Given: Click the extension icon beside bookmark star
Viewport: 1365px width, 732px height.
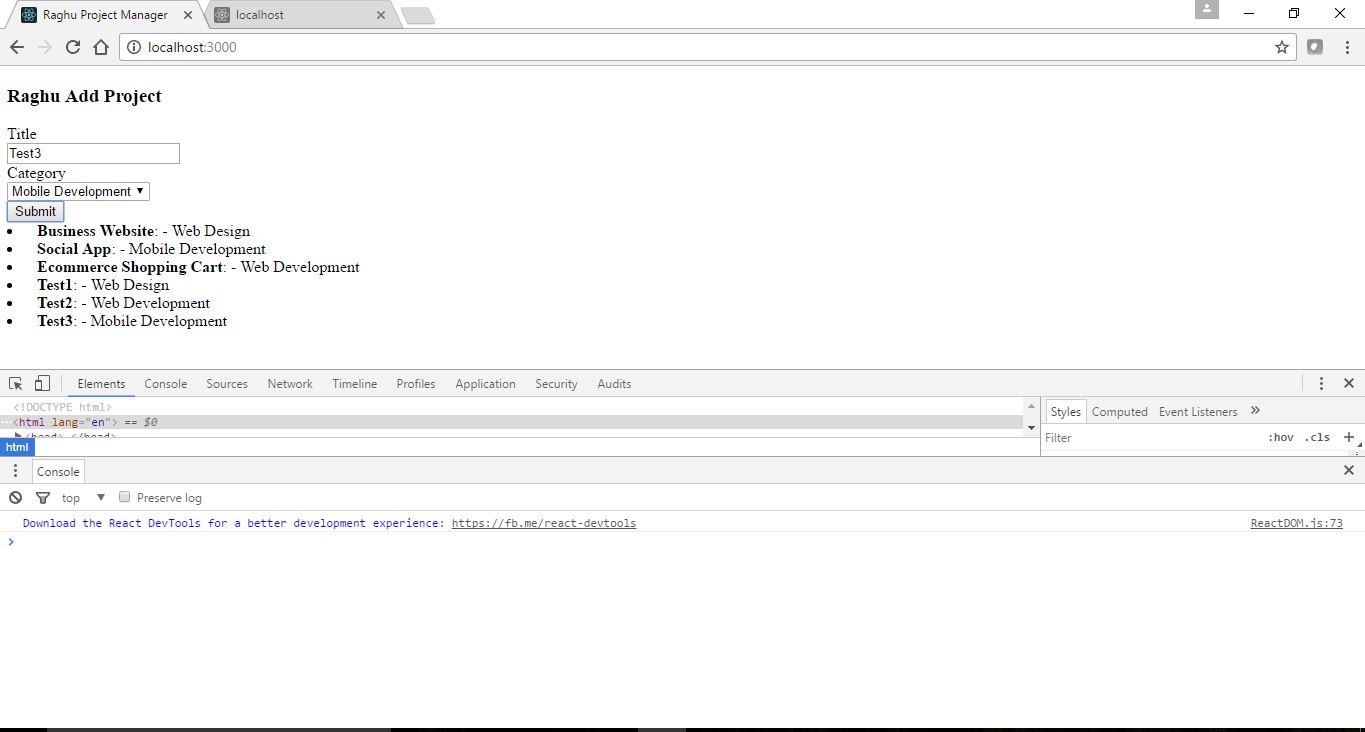Looking at the screenshot, I should coord(1315,47).
